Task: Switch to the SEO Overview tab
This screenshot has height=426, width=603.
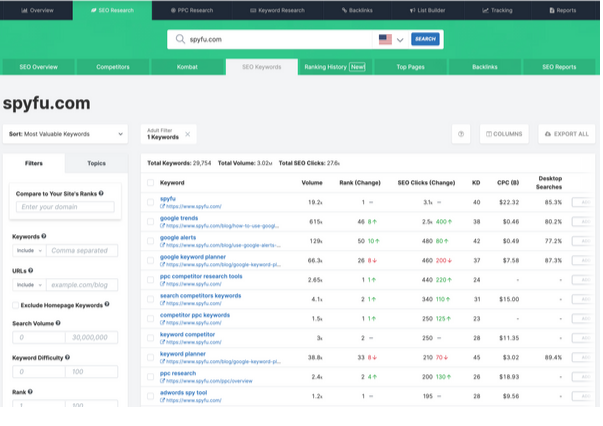Action: tap(38, 67)
